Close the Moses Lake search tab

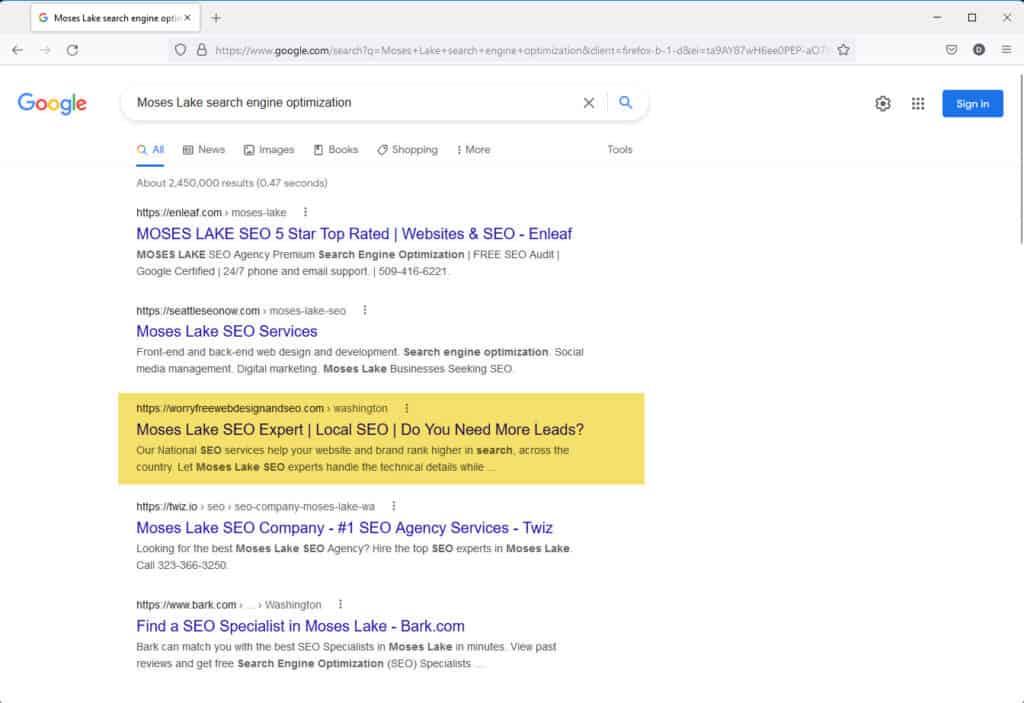pos(187,18)
